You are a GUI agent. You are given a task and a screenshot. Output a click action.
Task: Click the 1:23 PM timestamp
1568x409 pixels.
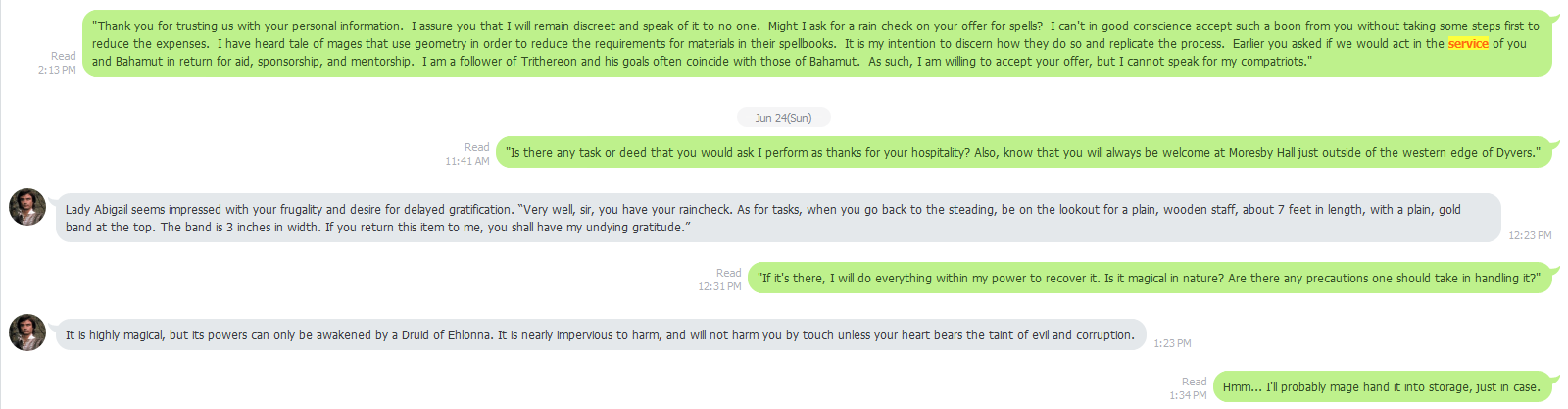(1172, 343)
